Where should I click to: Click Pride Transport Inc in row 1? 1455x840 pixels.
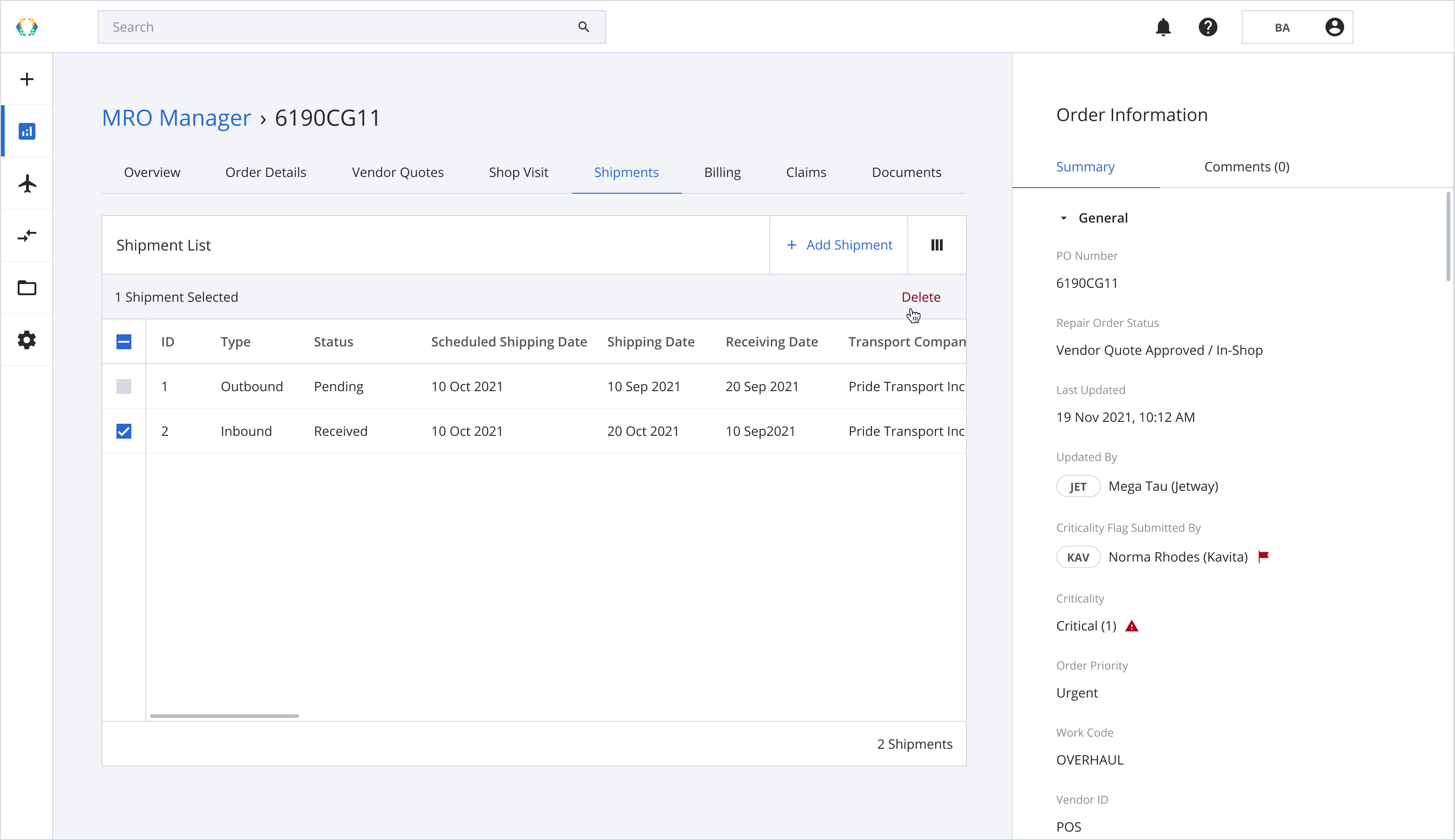tap(906, 386)
